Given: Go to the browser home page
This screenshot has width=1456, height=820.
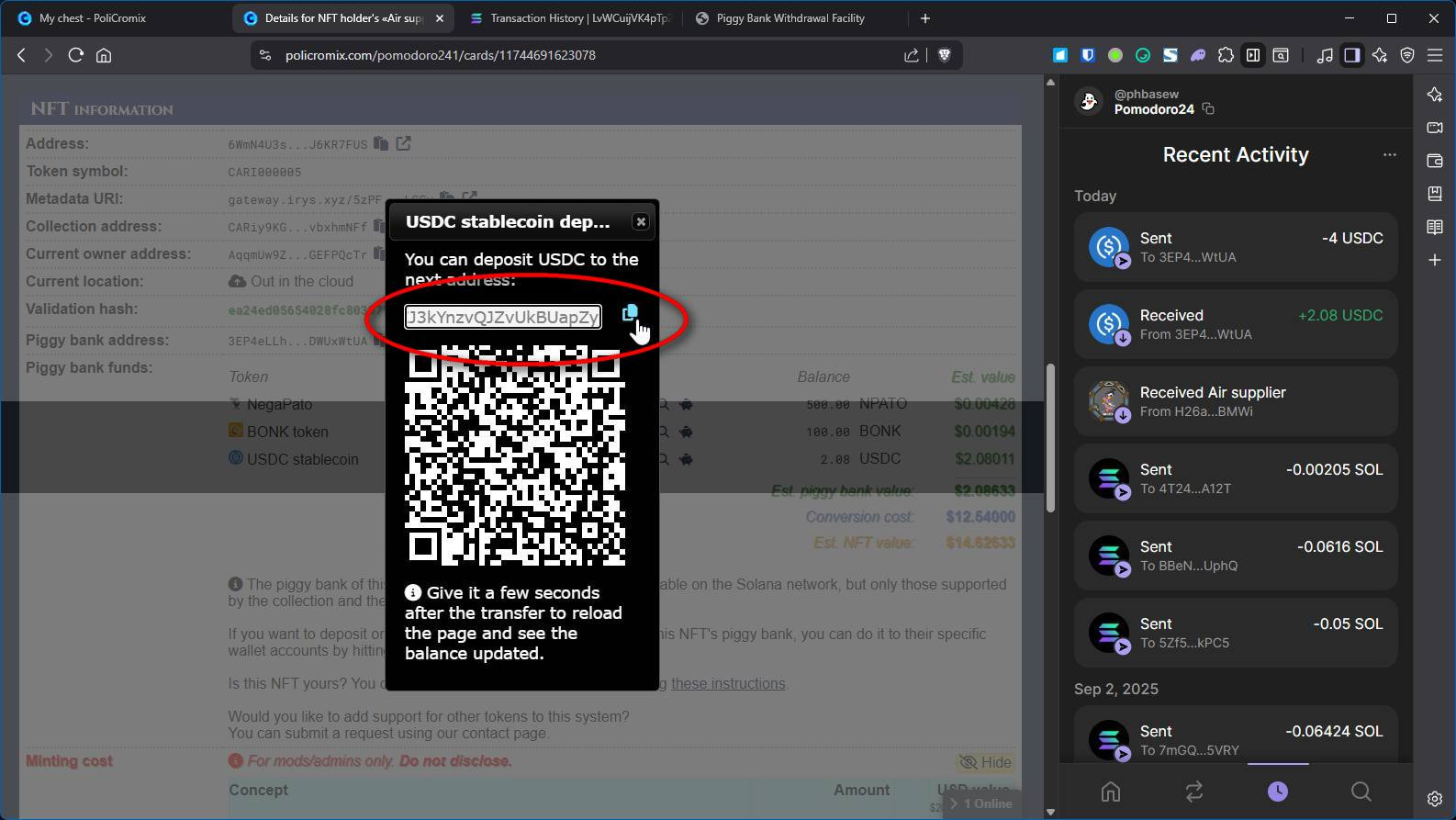Looking at the screenshot, I should point(104,55).
